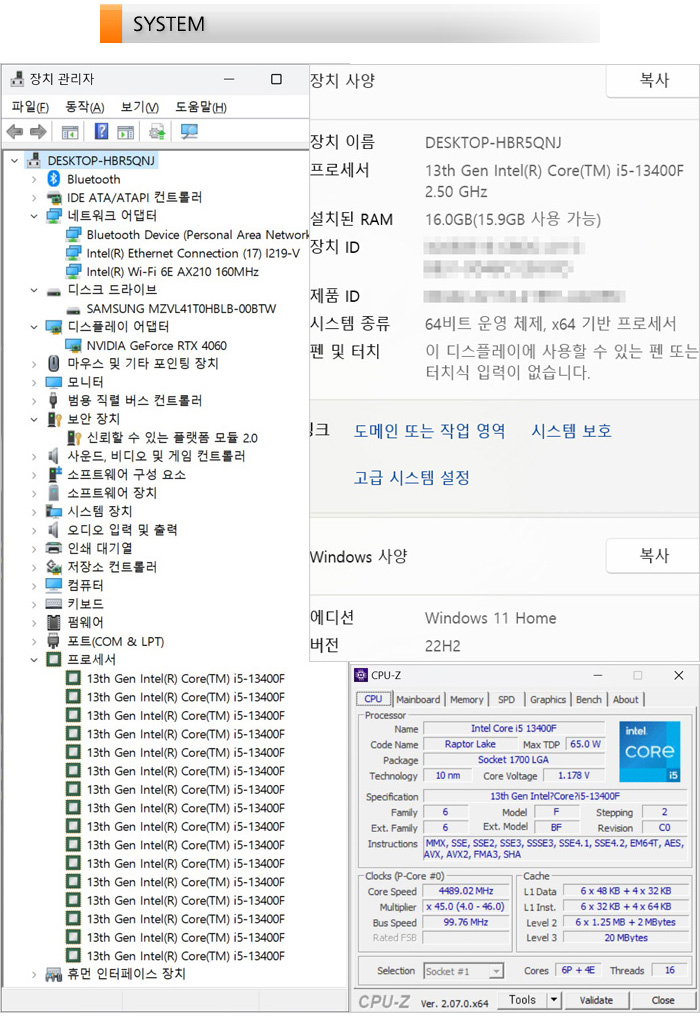Switch to the Graphics tab in CPU-Z
This screenshot has width=700, height=1018.
click(547, 699)
